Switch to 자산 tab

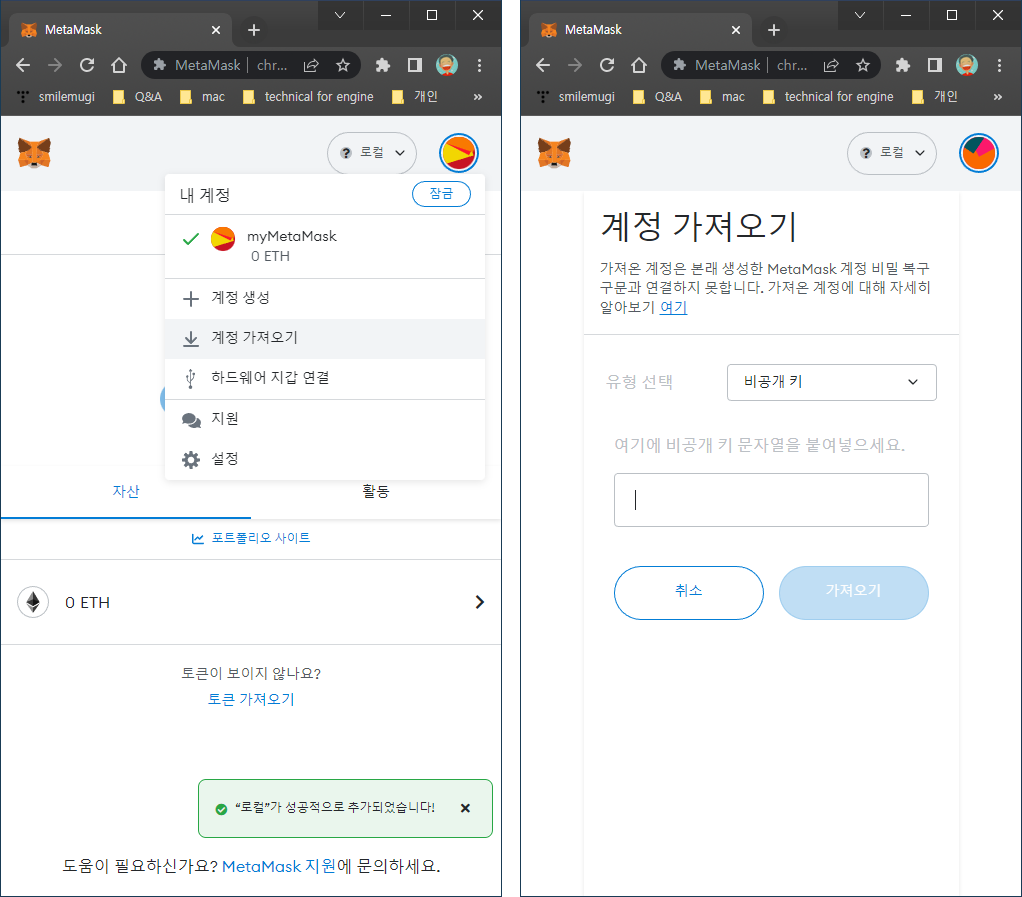pyautogui.click(x=126, y=492)
